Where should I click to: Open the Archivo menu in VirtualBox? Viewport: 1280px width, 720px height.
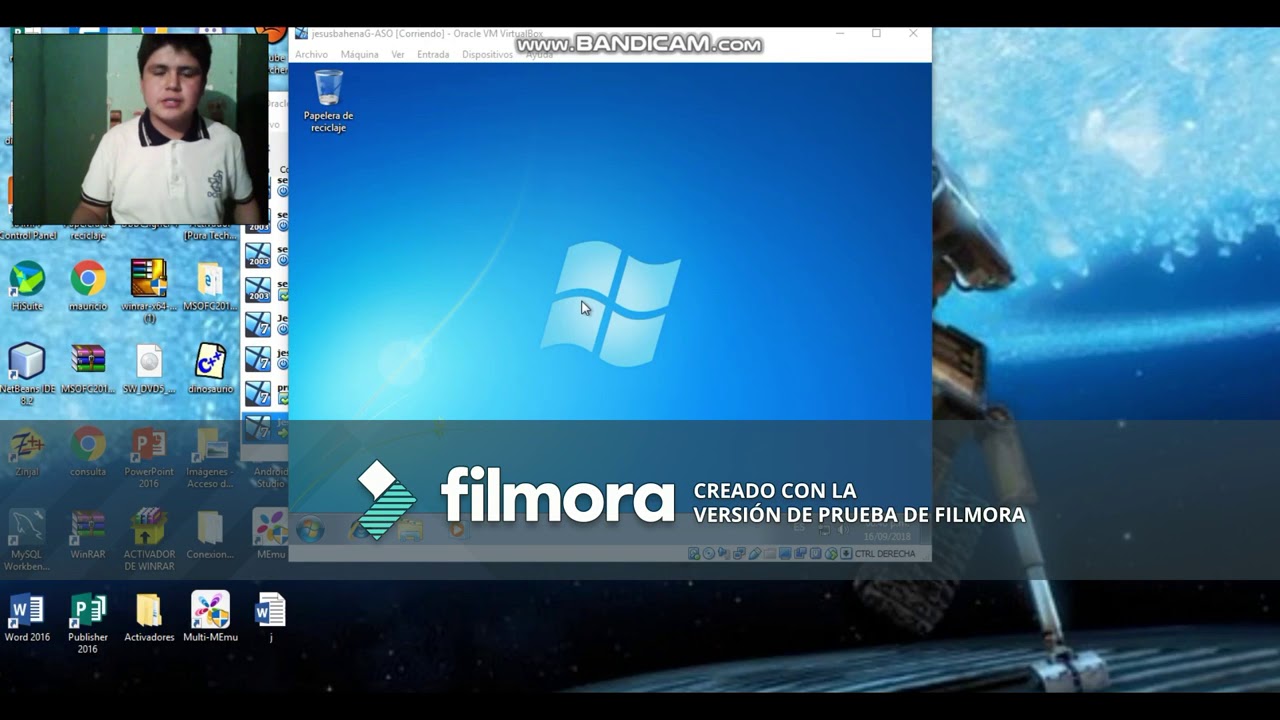pyautogui.click(x=311, y=54)
